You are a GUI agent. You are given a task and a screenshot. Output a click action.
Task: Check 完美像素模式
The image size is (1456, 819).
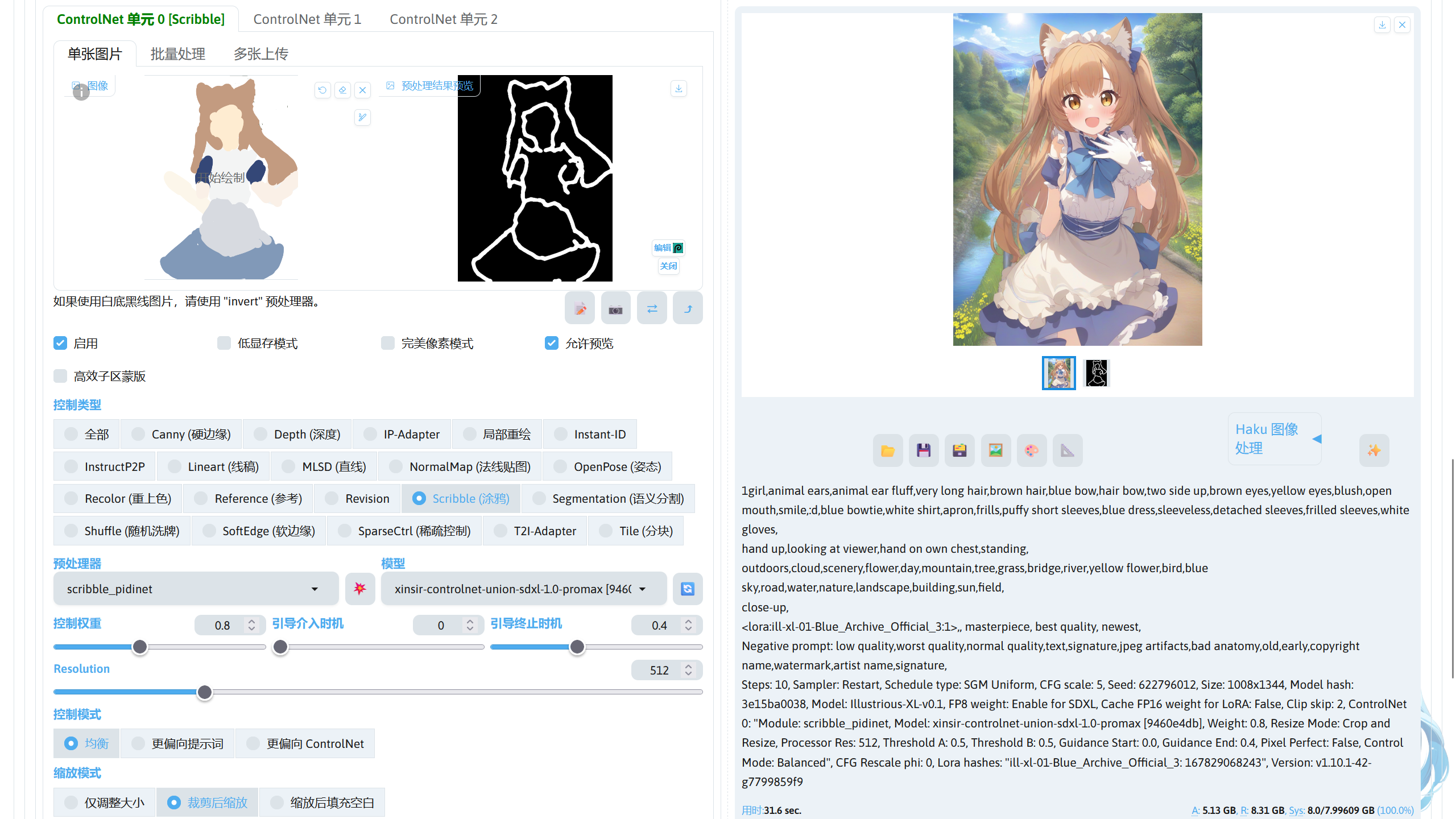pos(388,343)
